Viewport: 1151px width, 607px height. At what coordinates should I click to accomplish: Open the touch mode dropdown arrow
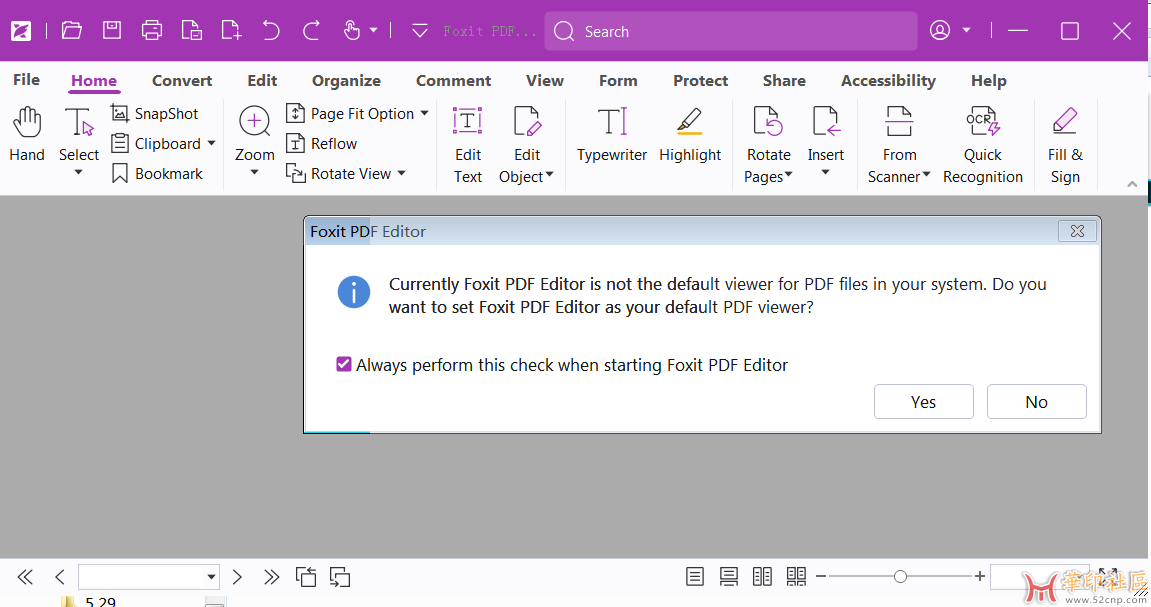coord(374,30)
